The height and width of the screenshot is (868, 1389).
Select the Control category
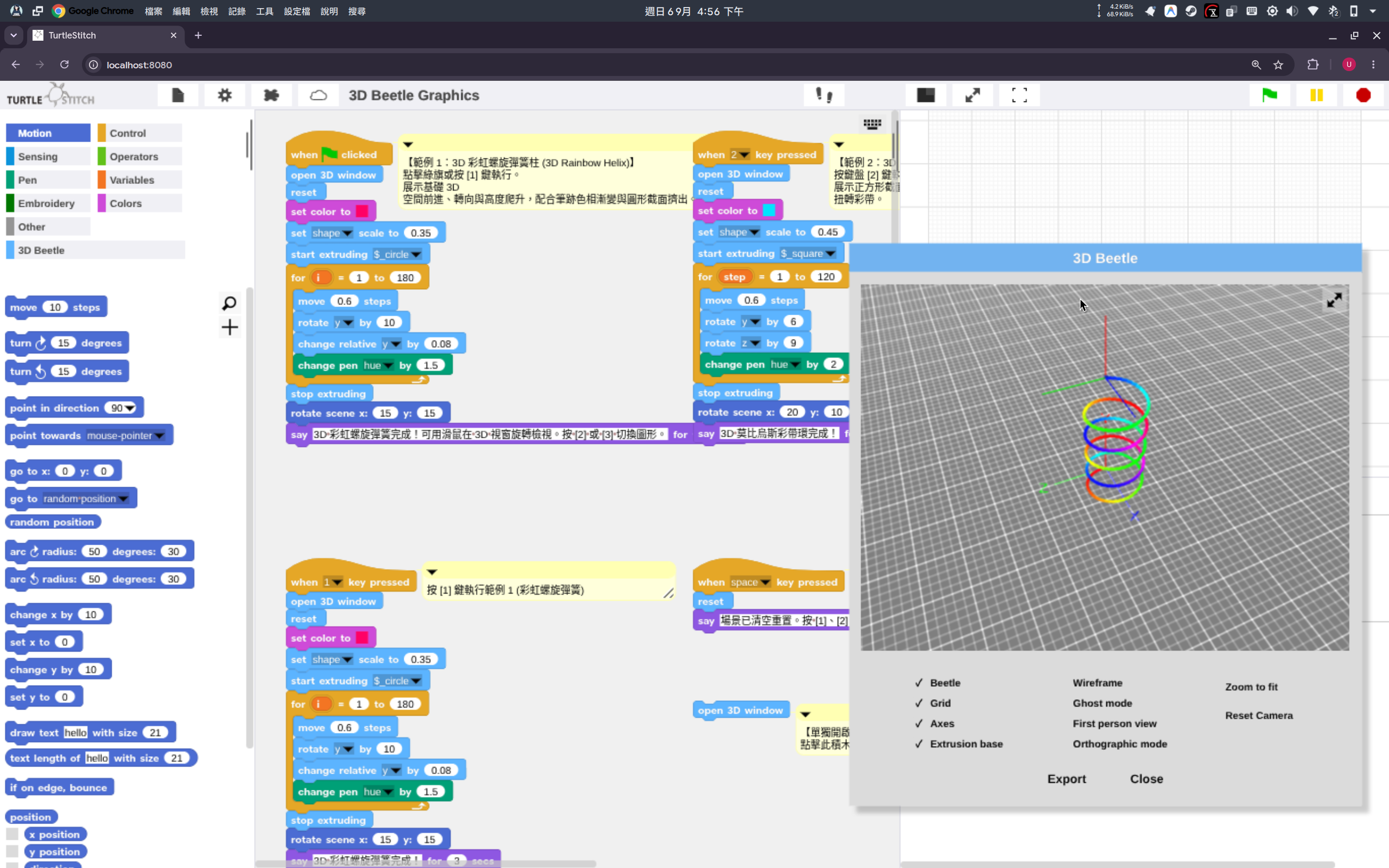coord(139,133)
